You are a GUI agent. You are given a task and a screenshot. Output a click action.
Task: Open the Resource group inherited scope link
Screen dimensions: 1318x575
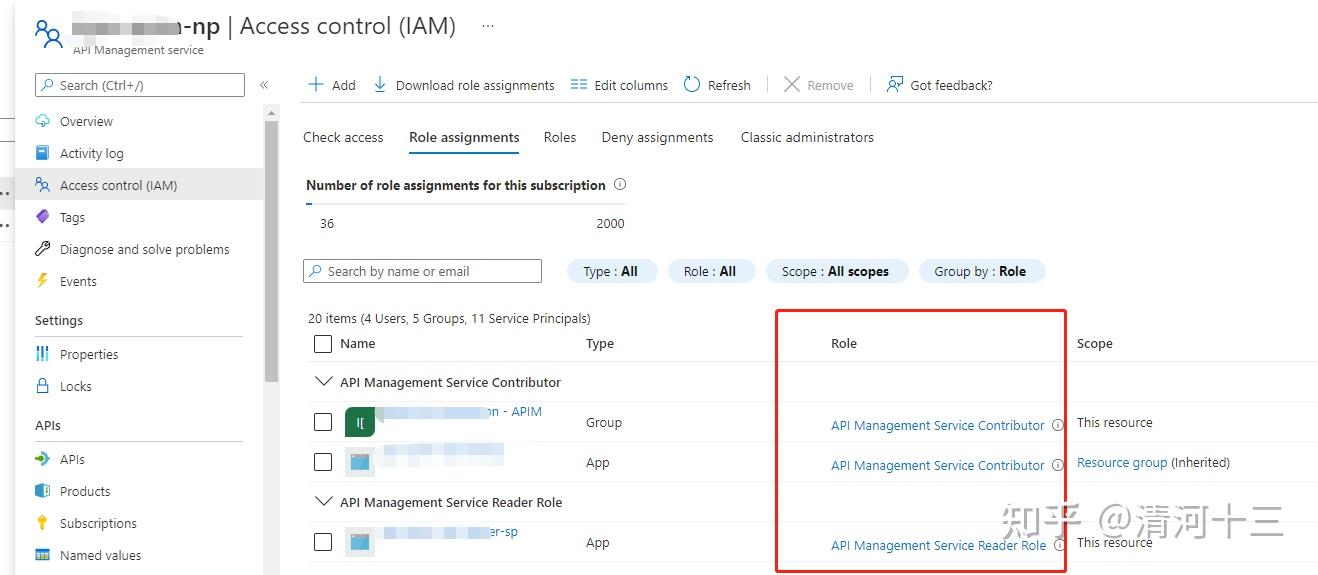tap(1122, 462)
